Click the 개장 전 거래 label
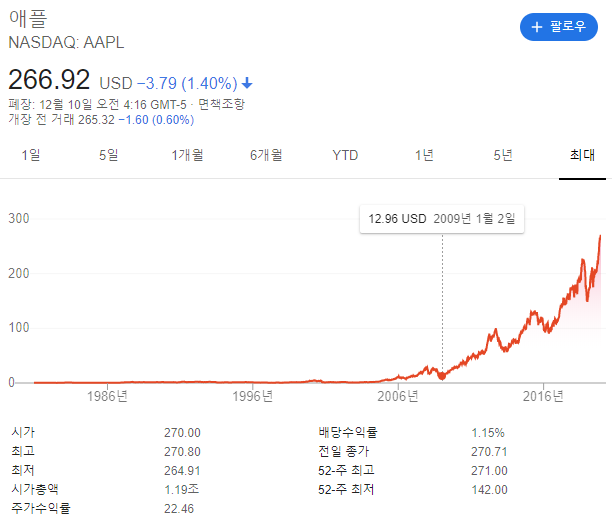Viewport: 612px width, 524px height. point(41,119)
